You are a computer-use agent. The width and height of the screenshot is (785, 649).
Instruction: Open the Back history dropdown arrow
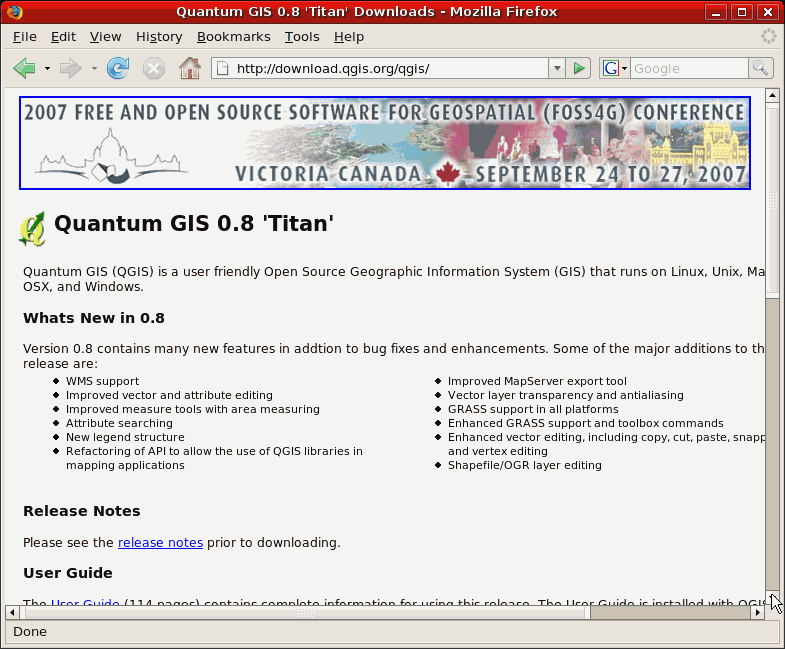(47, 68)
